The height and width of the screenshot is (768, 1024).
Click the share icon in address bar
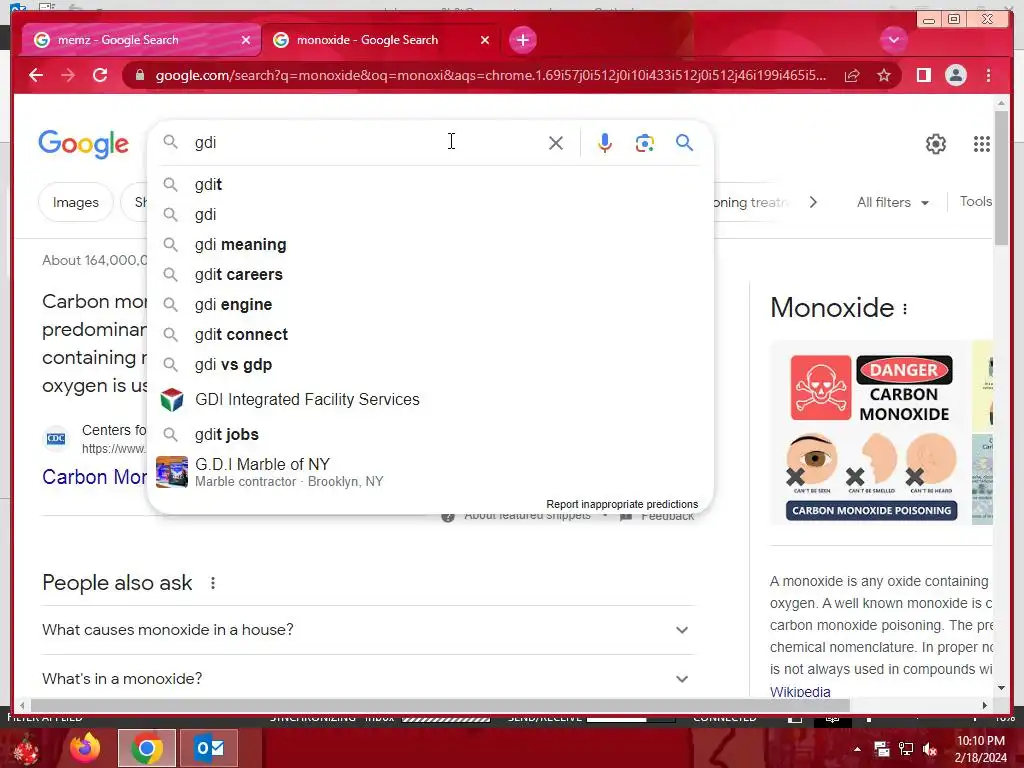coord(852,76)
